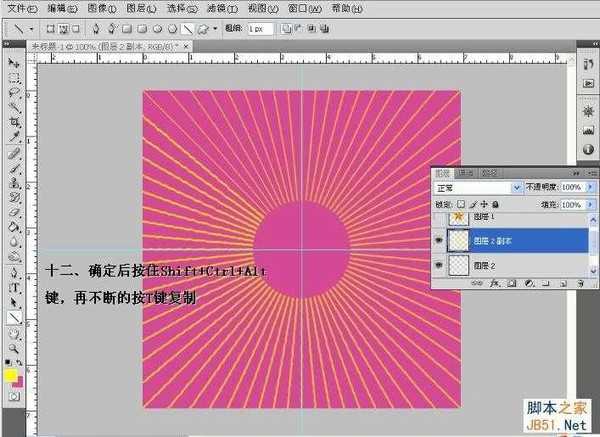Viewport: 600px width, 437px height.
Task: Choose Polygon shape in options bar
Action: click(172, 29)
